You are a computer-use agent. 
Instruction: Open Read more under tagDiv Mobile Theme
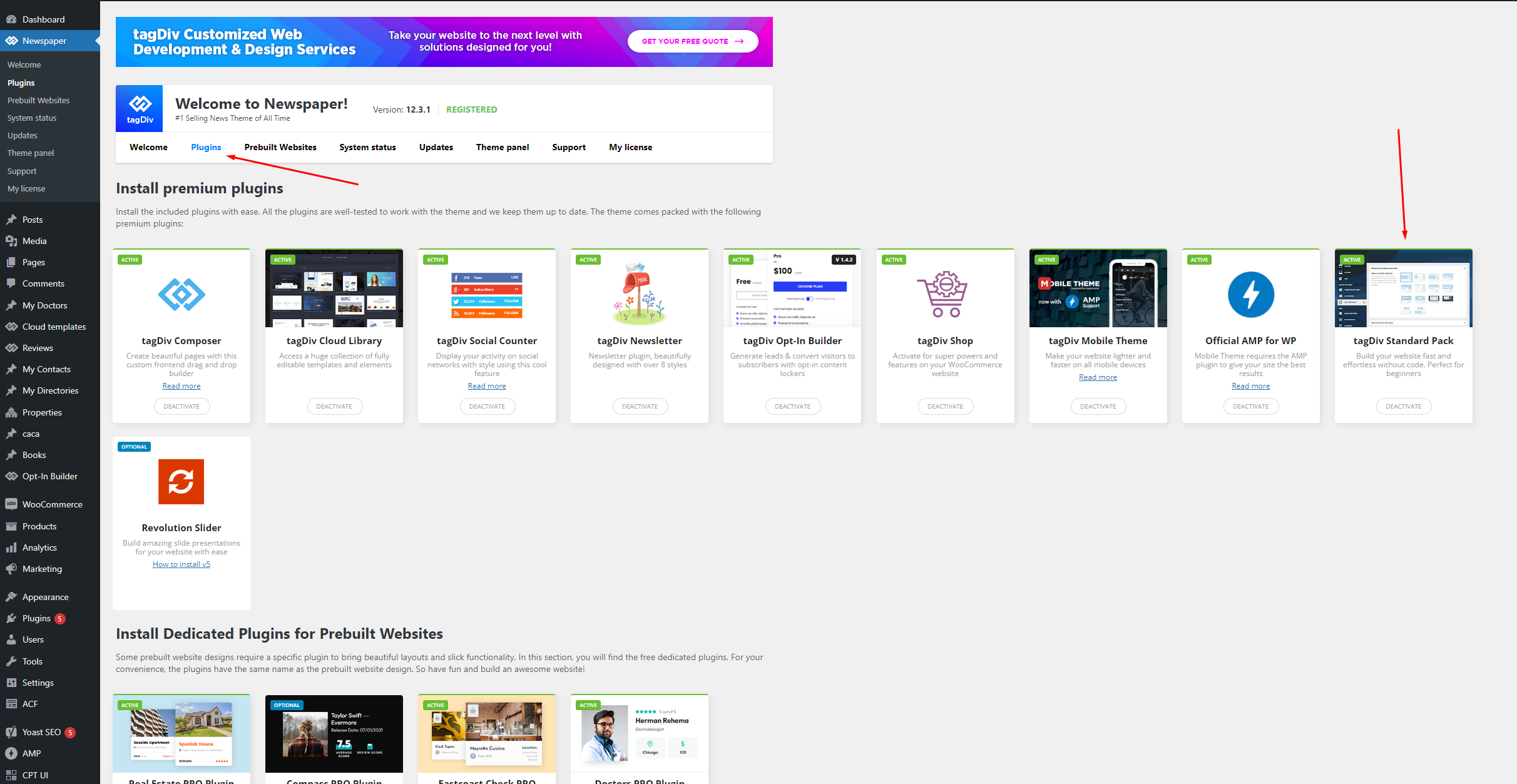click(1098, 377)
